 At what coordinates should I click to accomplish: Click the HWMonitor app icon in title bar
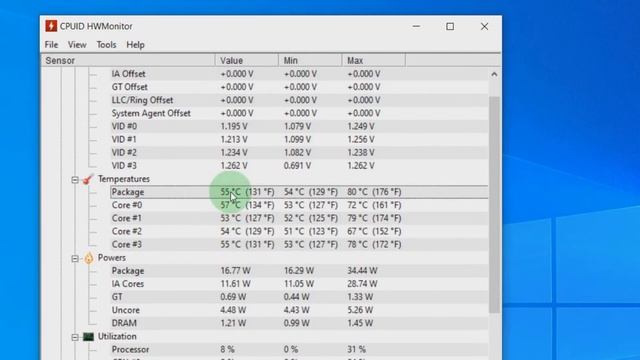coord(51,26)
